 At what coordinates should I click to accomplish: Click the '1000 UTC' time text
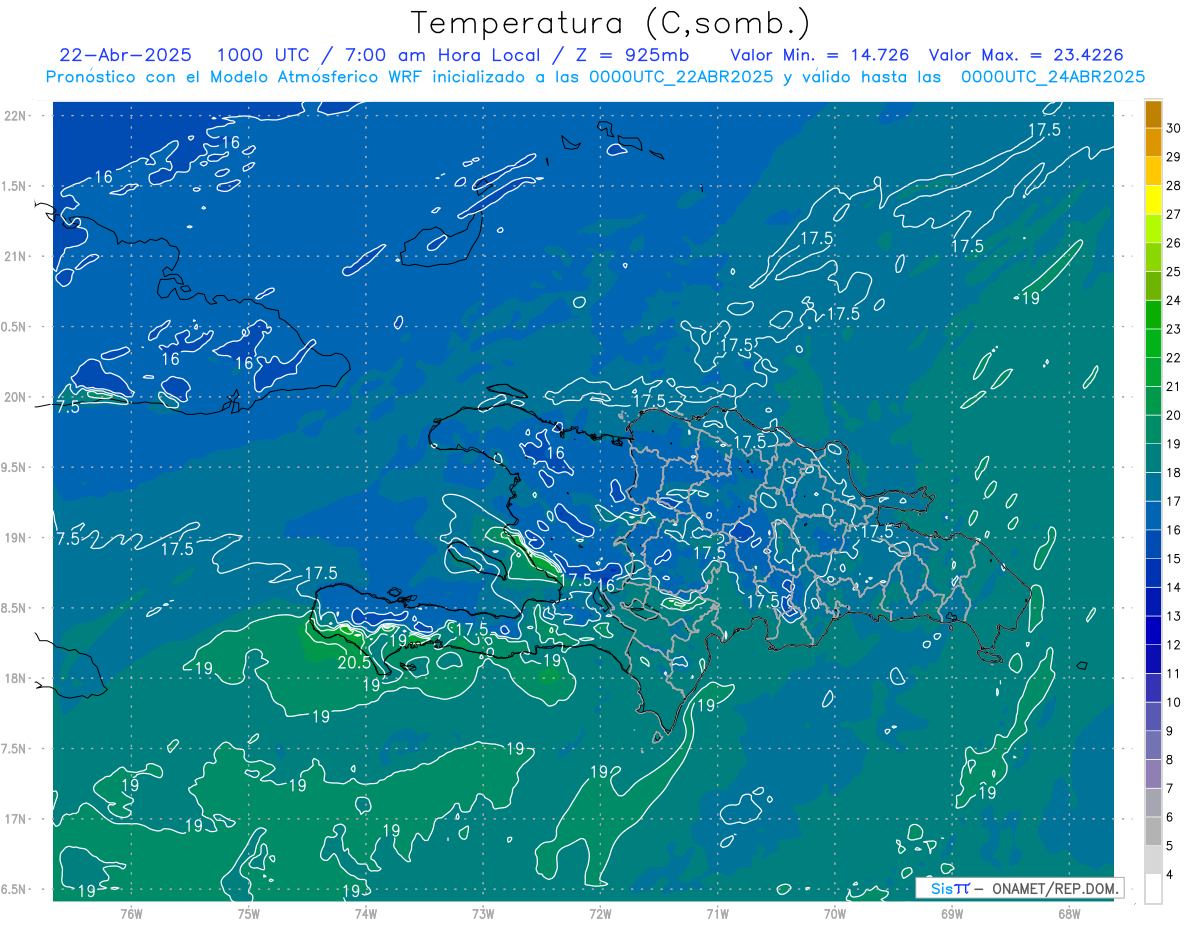pyautogui.click(x=264, y=55)
